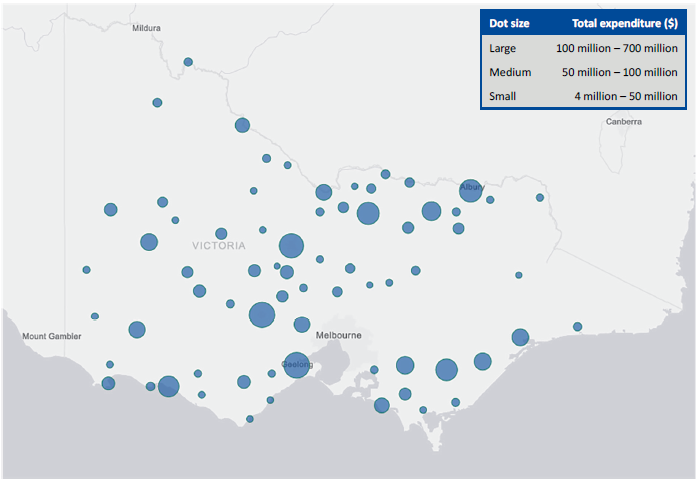Select the large dot over Geelong

point(296,365)
